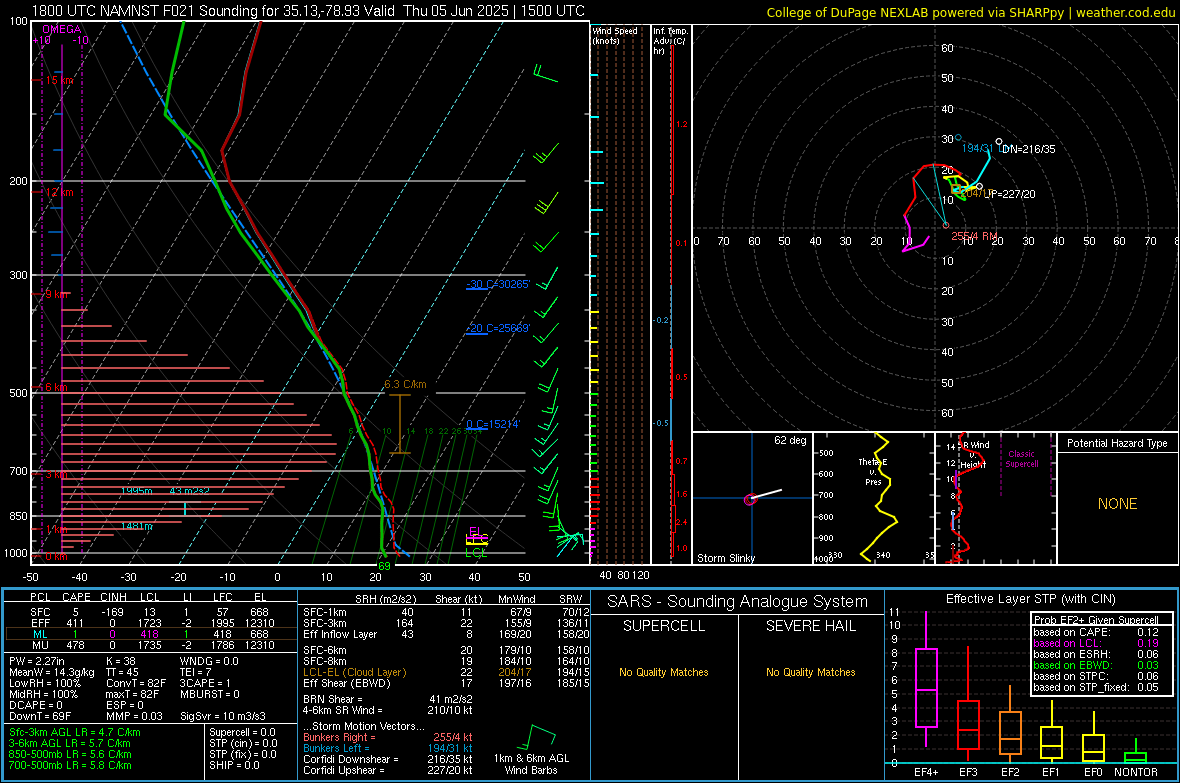The height and width of the screenshot is (783, 1180).
Task: Click the sounding title with 35.13,-78.93 location
Action: [x=308, y=11]
